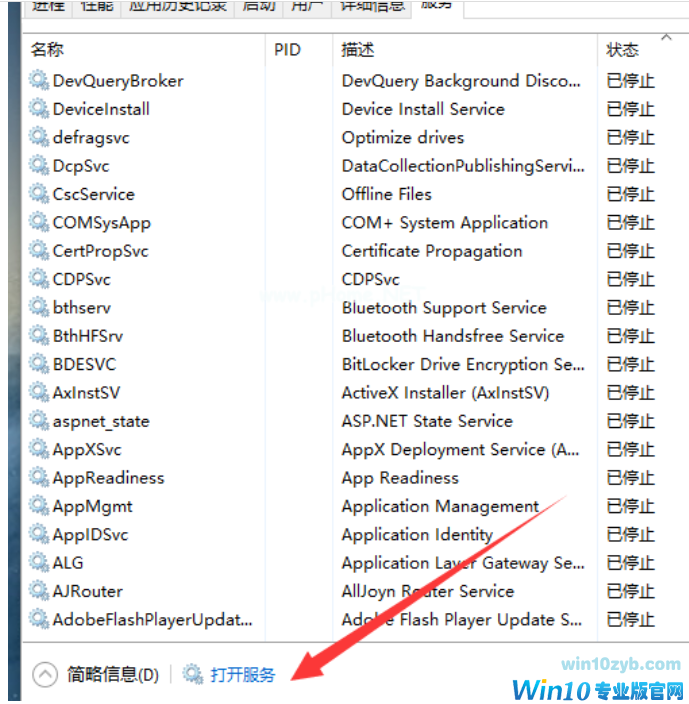Select the defragsvc row name
The width and height of the screenshot is (689, 704).
click(91, 138)
